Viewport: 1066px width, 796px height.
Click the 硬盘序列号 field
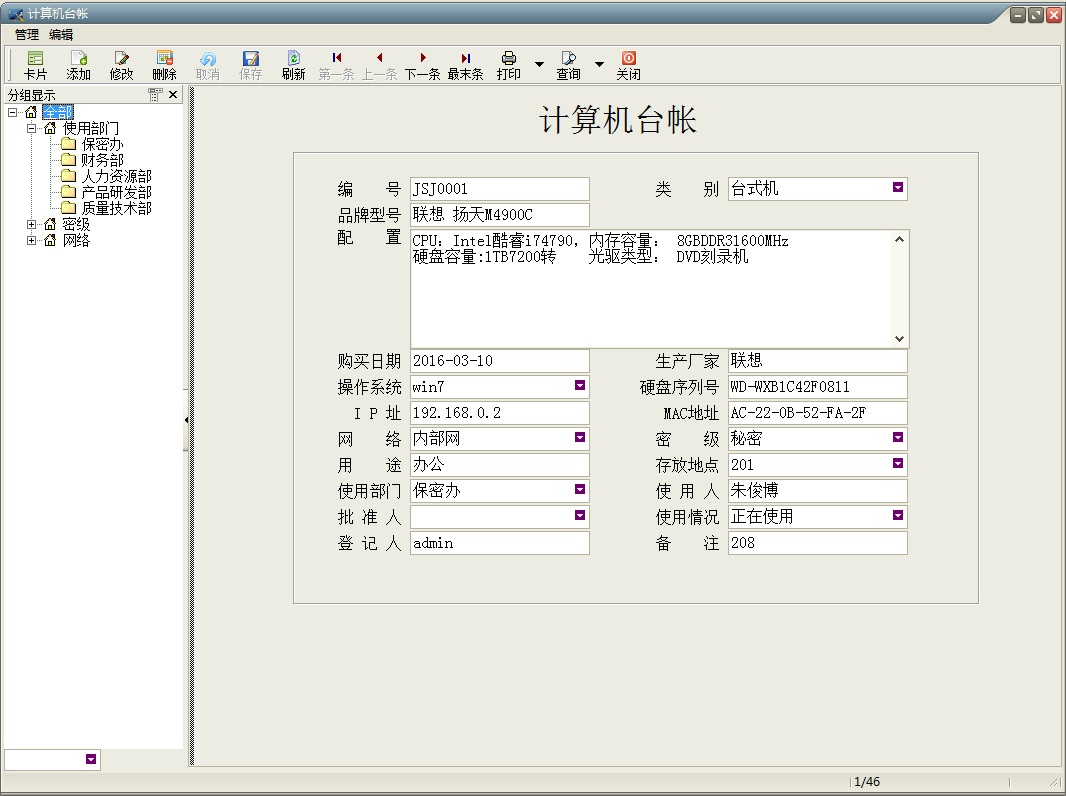click(x=818, y=387)
